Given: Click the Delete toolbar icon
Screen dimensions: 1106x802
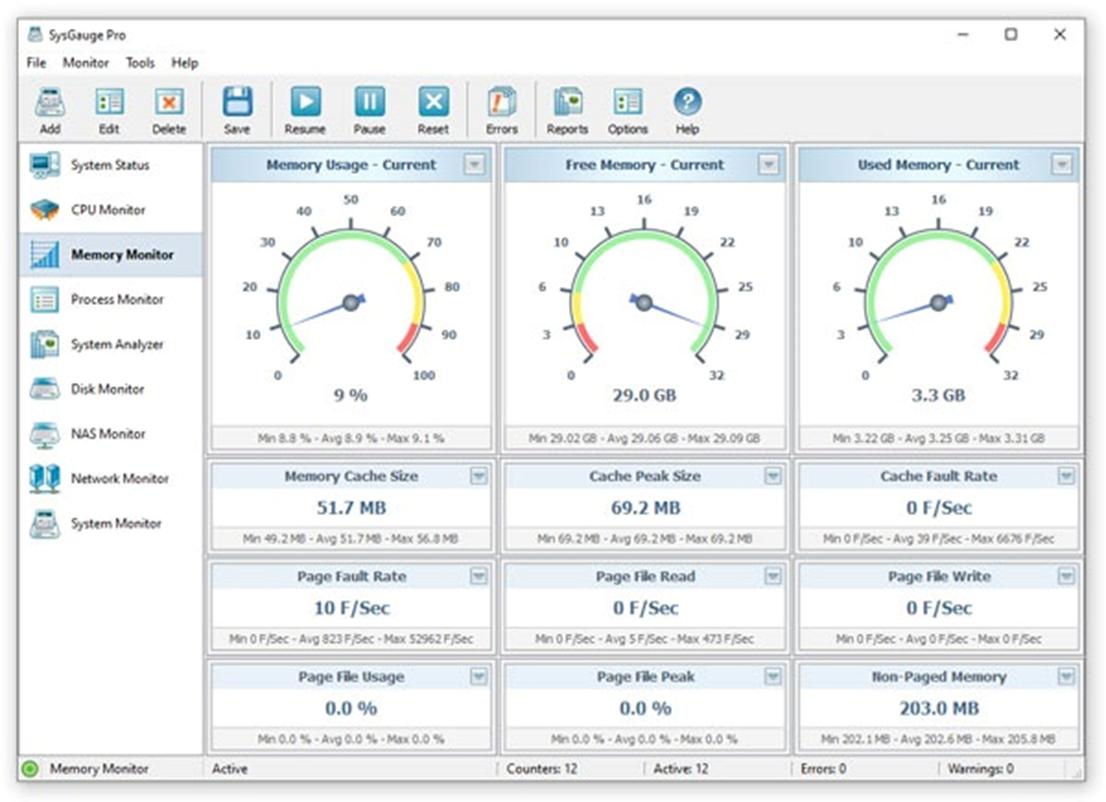Looking at the screenshot, I should (169, 103).
